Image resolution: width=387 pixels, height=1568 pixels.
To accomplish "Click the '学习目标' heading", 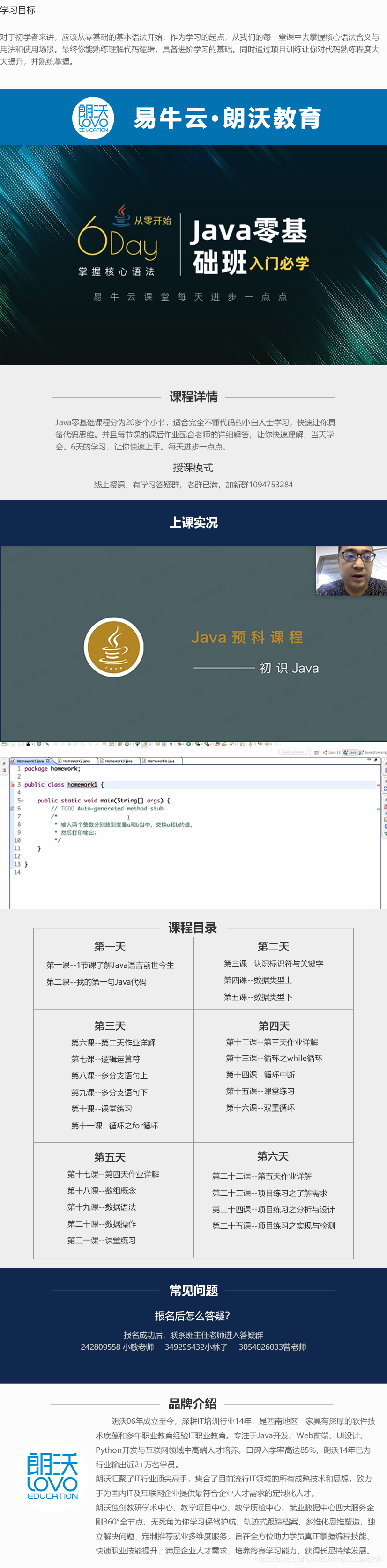I will [18, 10].
